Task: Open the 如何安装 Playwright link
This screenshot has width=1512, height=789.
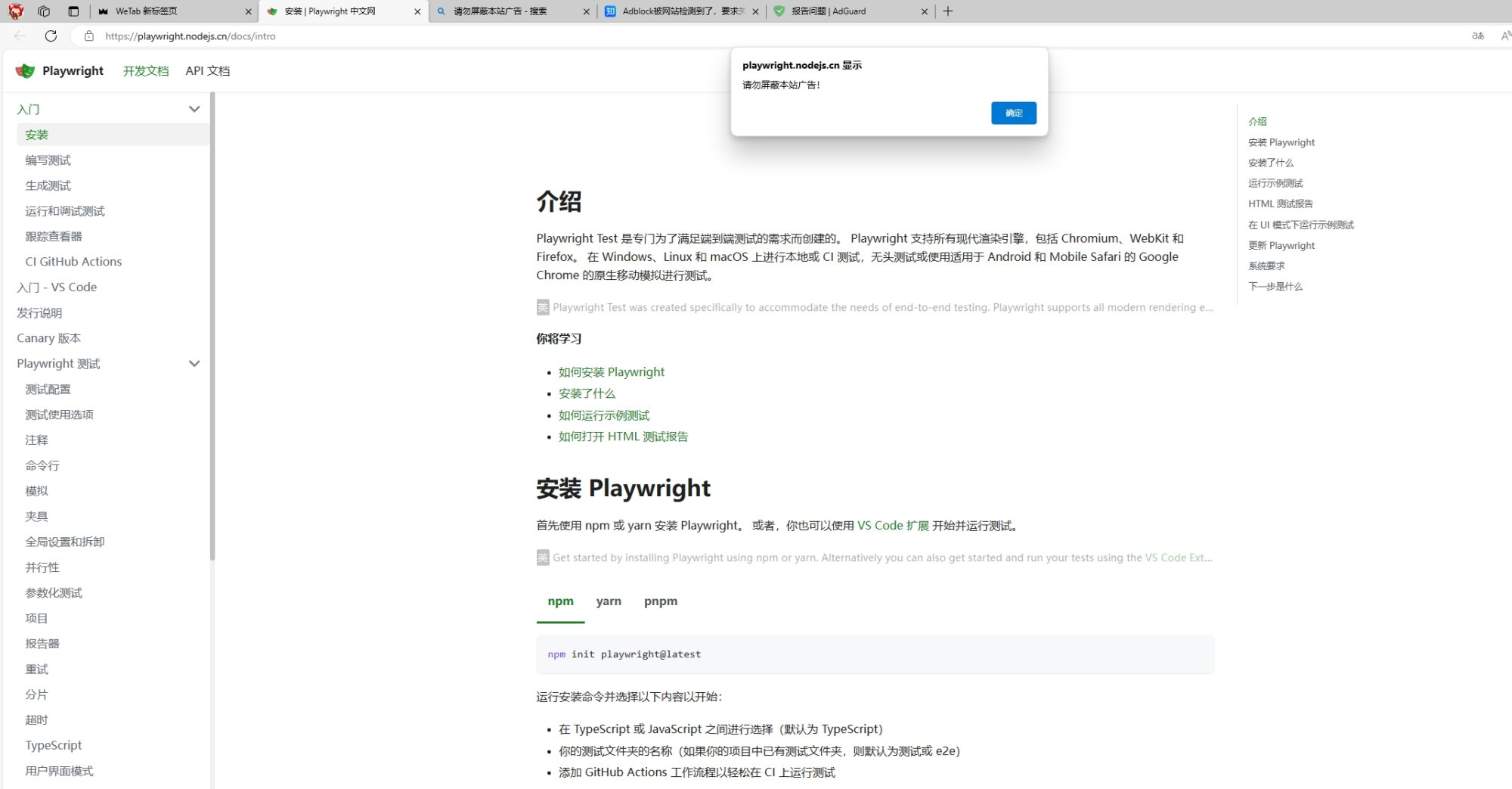Action: [x=611, y=371]
